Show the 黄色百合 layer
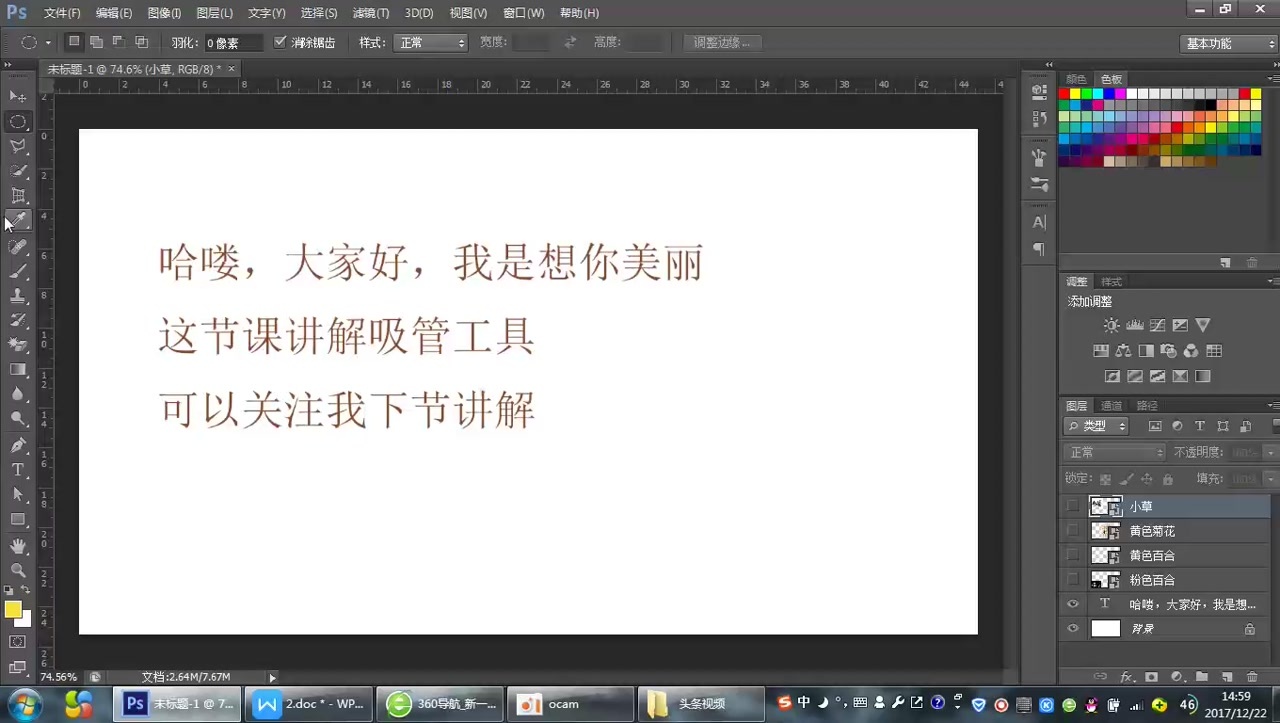The width and height of the screenshot is (1280, 723). click(1073, 555)
